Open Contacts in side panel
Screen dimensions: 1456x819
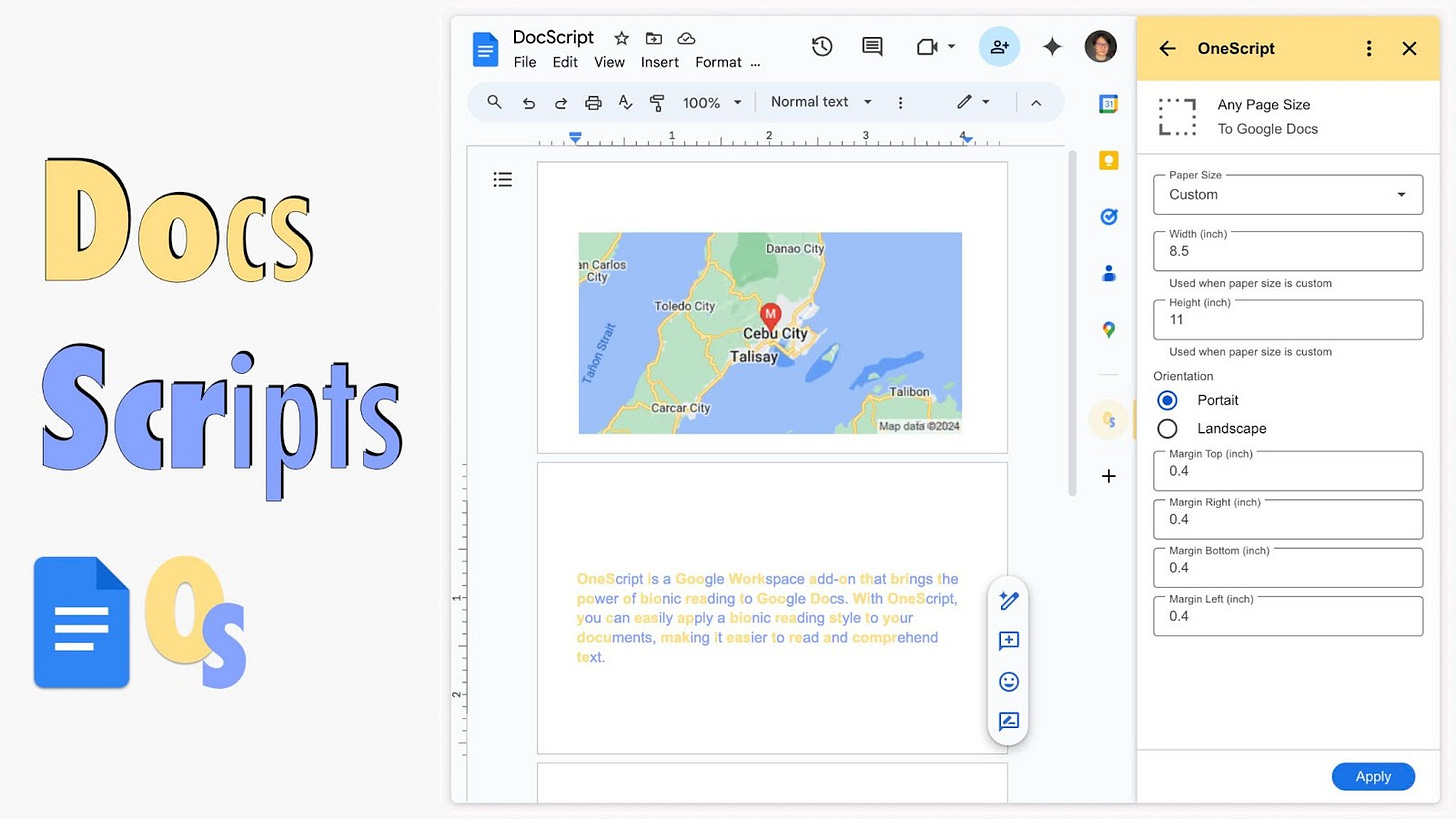tap(1108, 273)
